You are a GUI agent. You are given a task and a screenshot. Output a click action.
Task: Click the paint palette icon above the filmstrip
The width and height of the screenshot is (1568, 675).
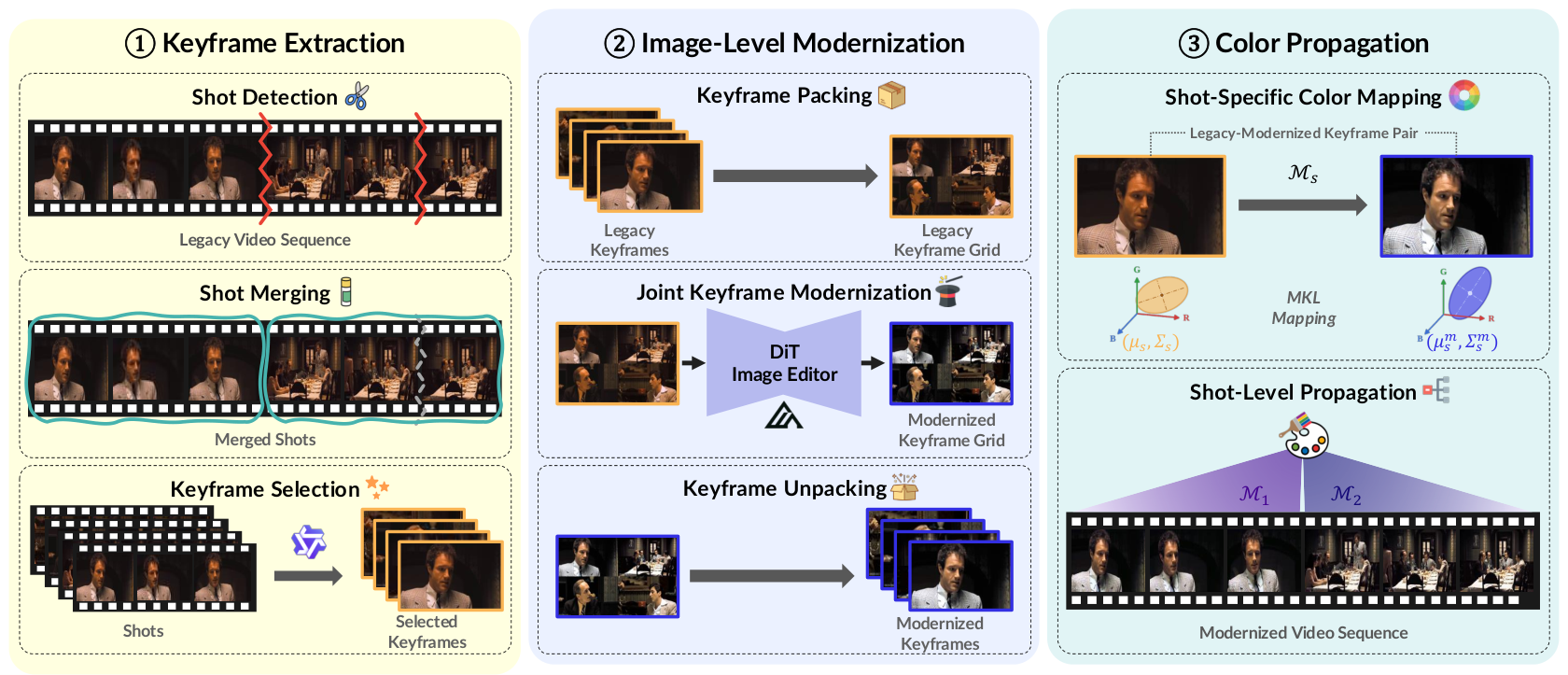(1304, 435)
